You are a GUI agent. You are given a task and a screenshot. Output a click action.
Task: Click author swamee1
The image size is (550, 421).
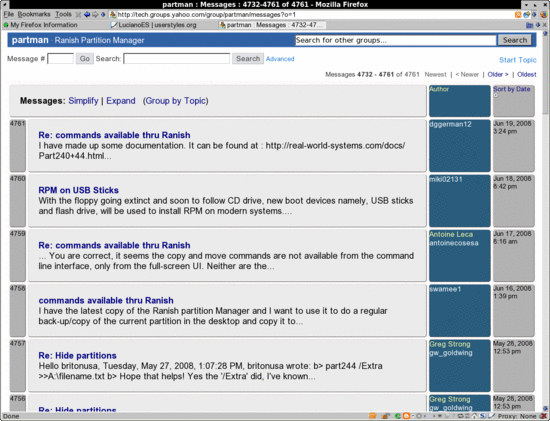pyautogui.click(x=445, y=289)
